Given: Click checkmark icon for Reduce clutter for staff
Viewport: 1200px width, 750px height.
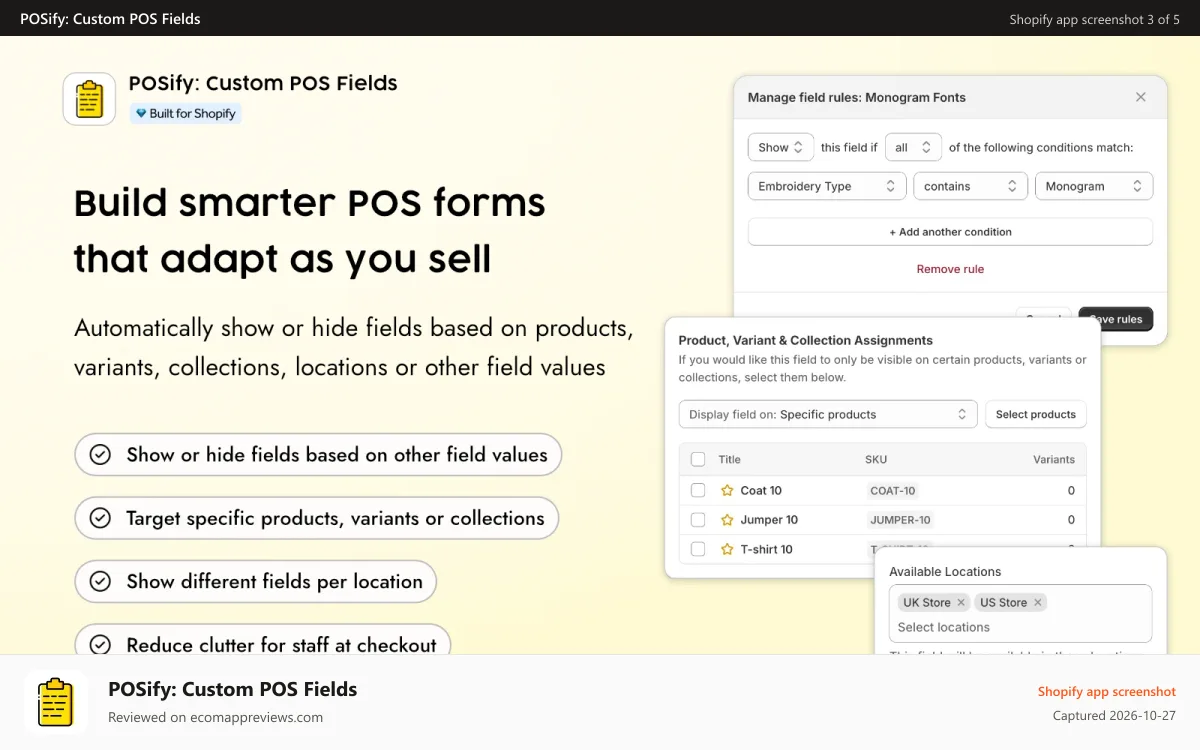Looking at the screenshot, I should 100,645.
